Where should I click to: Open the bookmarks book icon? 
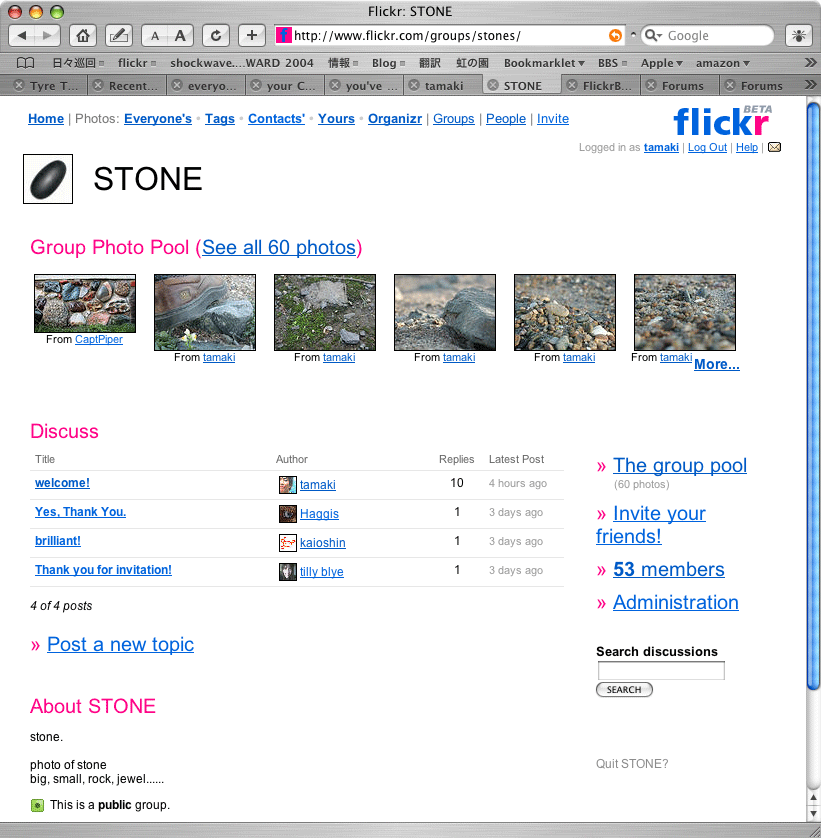pos(25,62)
